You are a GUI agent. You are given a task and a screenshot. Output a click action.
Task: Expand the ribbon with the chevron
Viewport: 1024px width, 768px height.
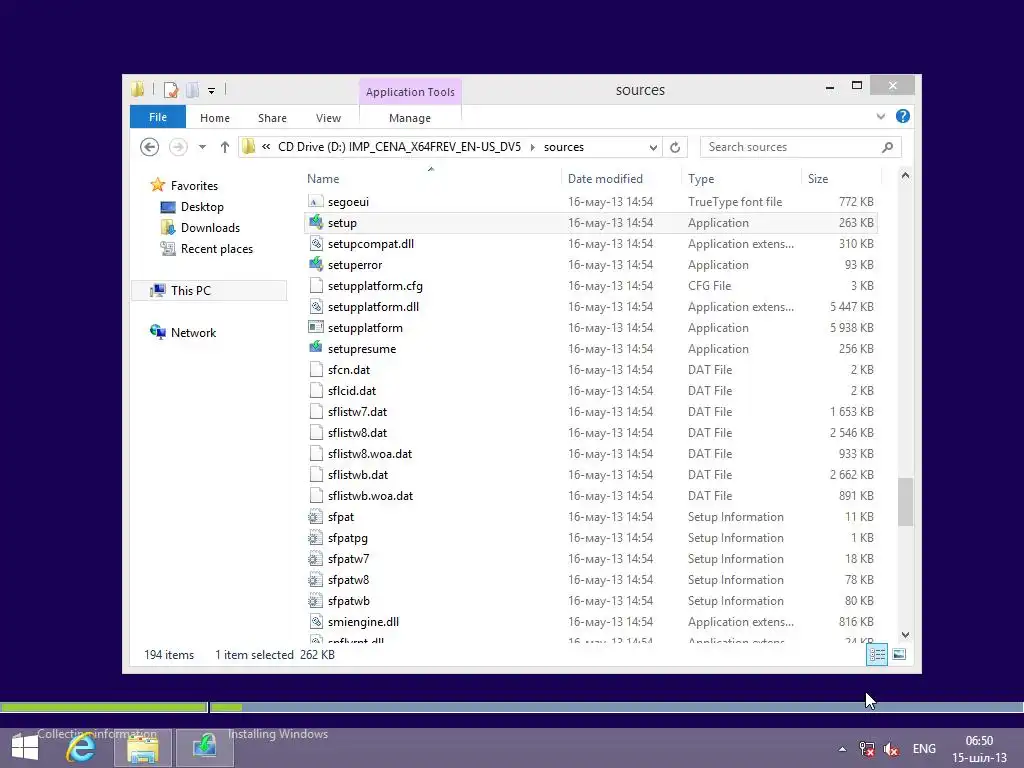point(880,116)
